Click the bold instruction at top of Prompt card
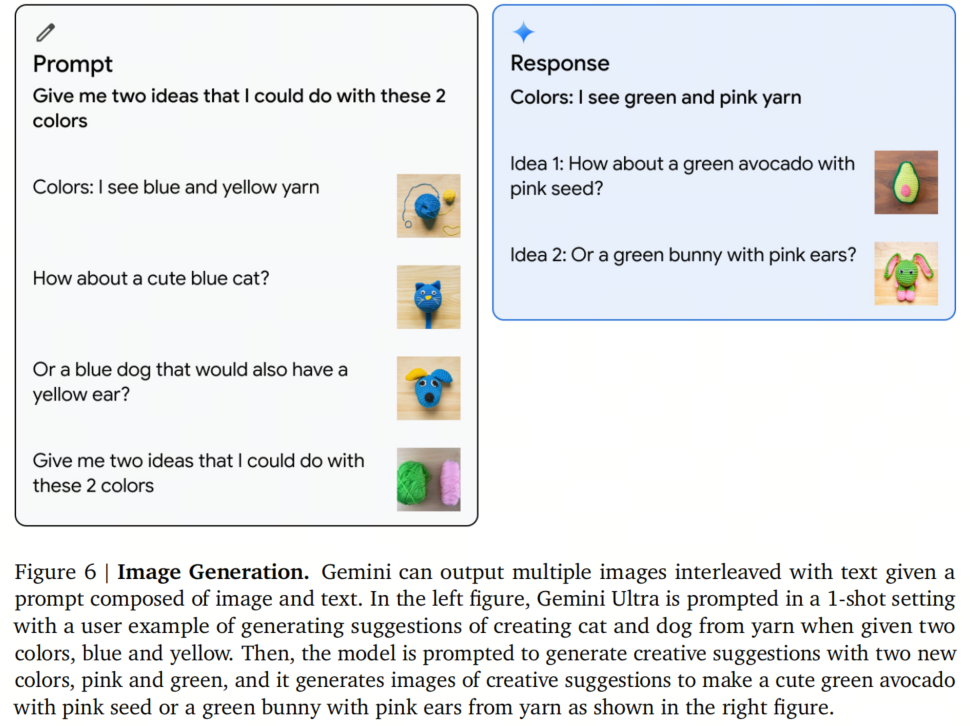Viewport: 970px width, 726px height. (x=239, y=108)
